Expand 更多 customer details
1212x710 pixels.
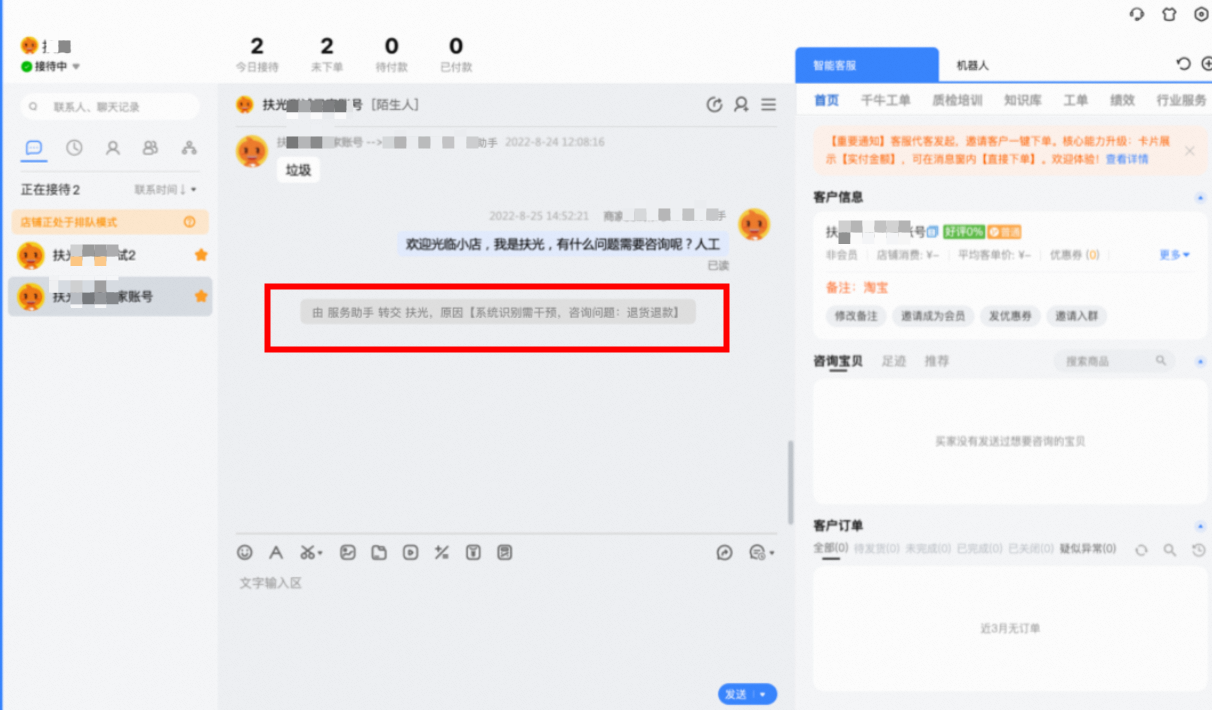pos(1174,255)
